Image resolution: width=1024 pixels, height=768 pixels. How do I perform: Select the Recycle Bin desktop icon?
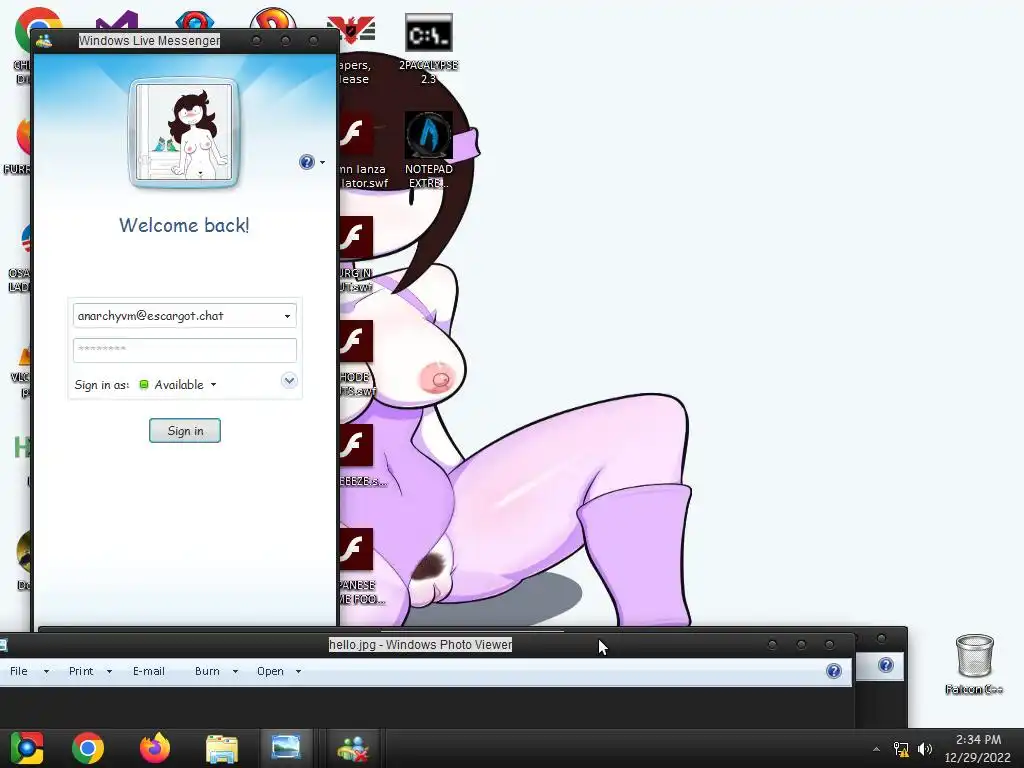974,664
